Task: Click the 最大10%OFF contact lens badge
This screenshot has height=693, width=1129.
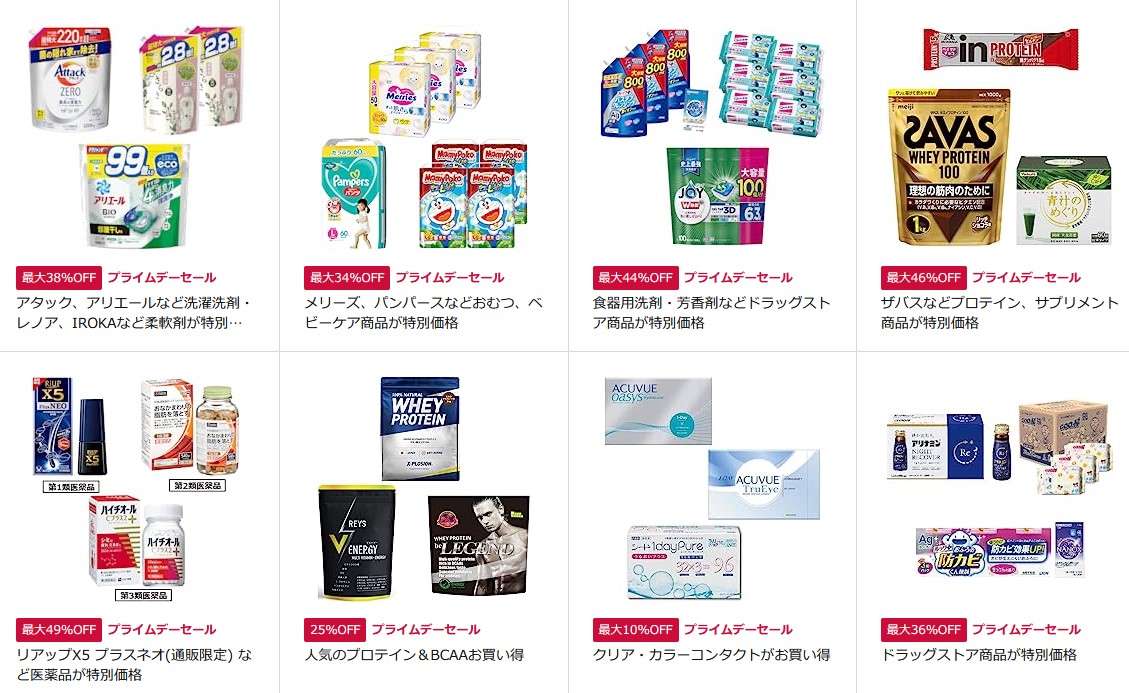Action: [x=635, y=630]
